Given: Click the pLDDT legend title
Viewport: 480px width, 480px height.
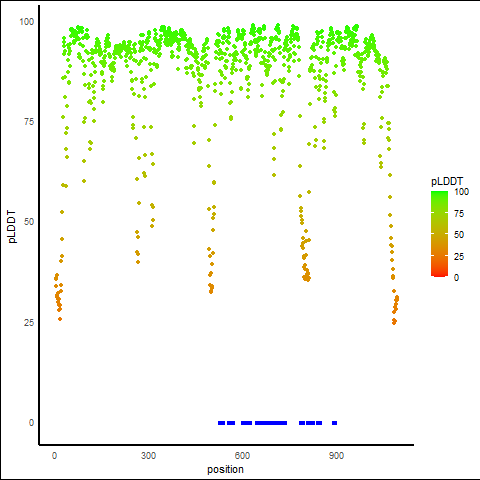Looking at the screenshot, I should (447, 182).
